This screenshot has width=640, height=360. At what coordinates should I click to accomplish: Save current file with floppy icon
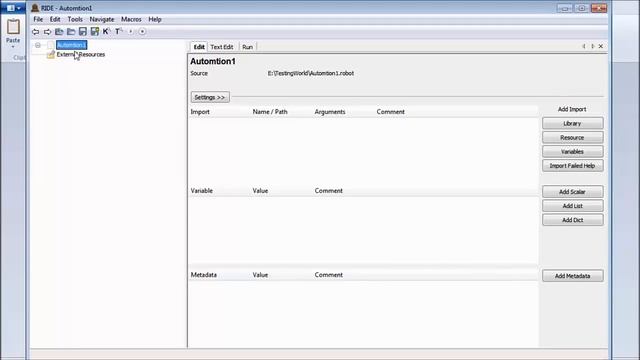(83, 31)
